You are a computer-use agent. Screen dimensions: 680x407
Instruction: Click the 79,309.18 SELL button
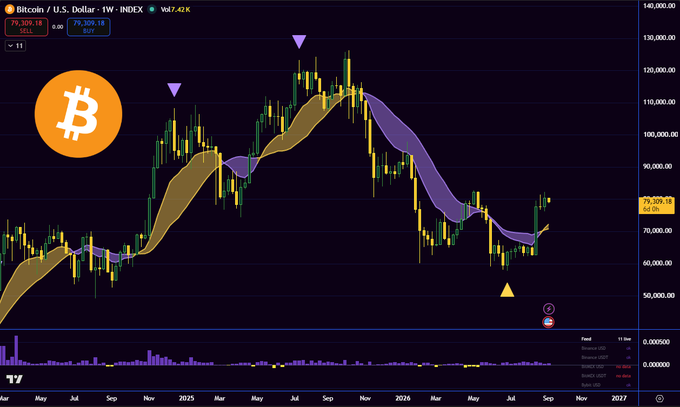pos(26,27)
